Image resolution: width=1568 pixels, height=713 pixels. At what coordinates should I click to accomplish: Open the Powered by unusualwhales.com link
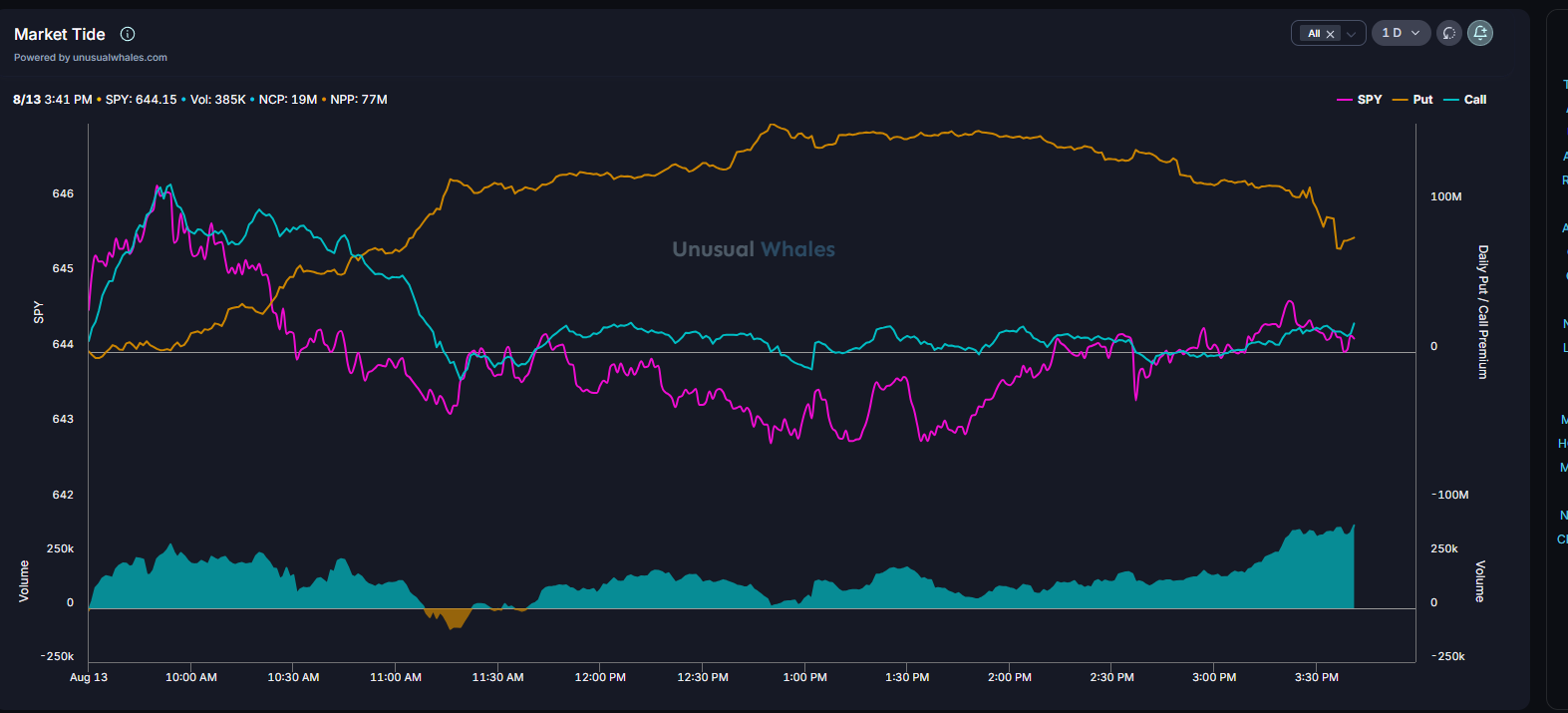click(91, 58)
